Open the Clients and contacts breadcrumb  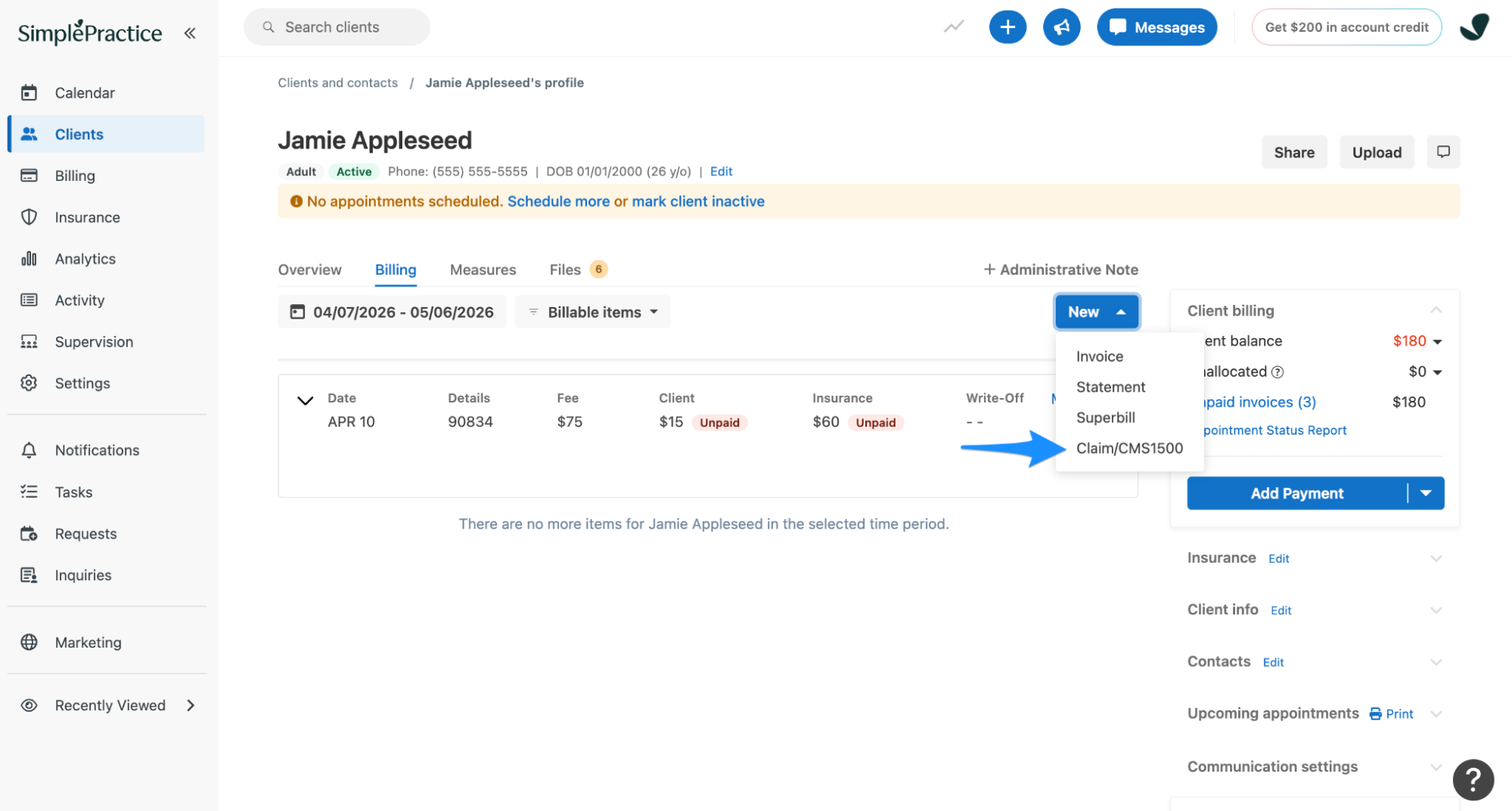337,82
